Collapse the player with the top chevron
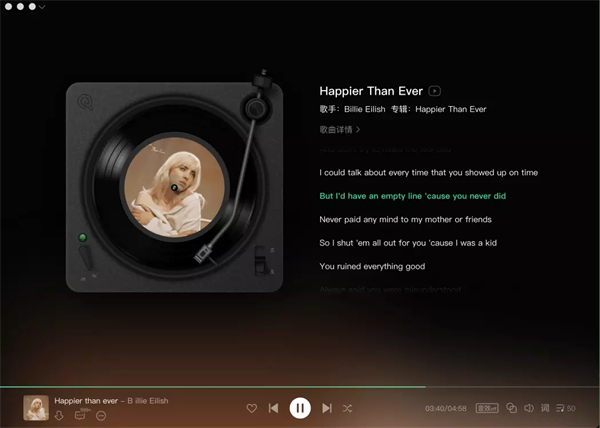600x428 pixels. [x=42, y=7]
